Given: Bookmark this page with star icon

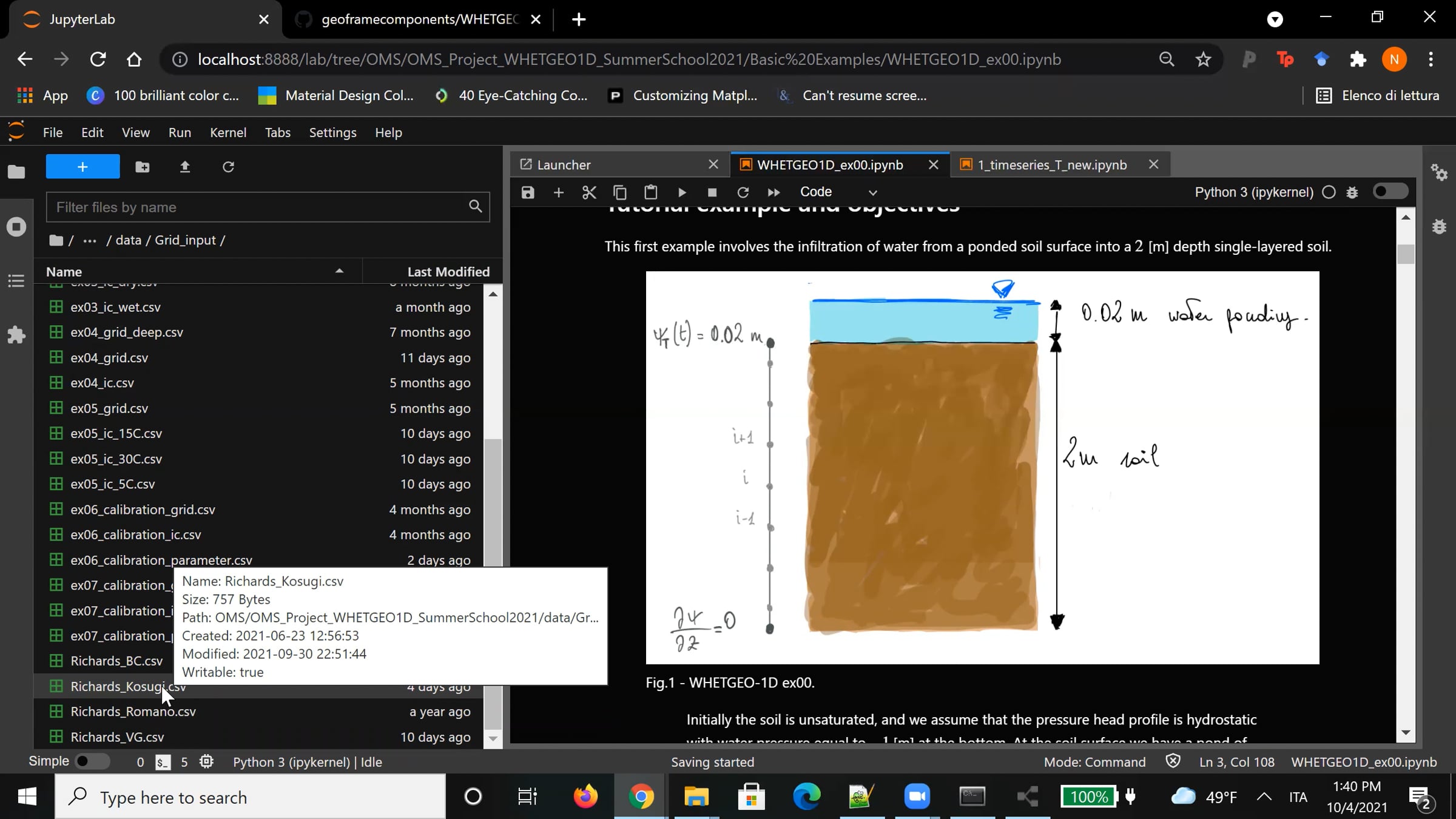Looking at the screenshot, I should [1203, 59].
